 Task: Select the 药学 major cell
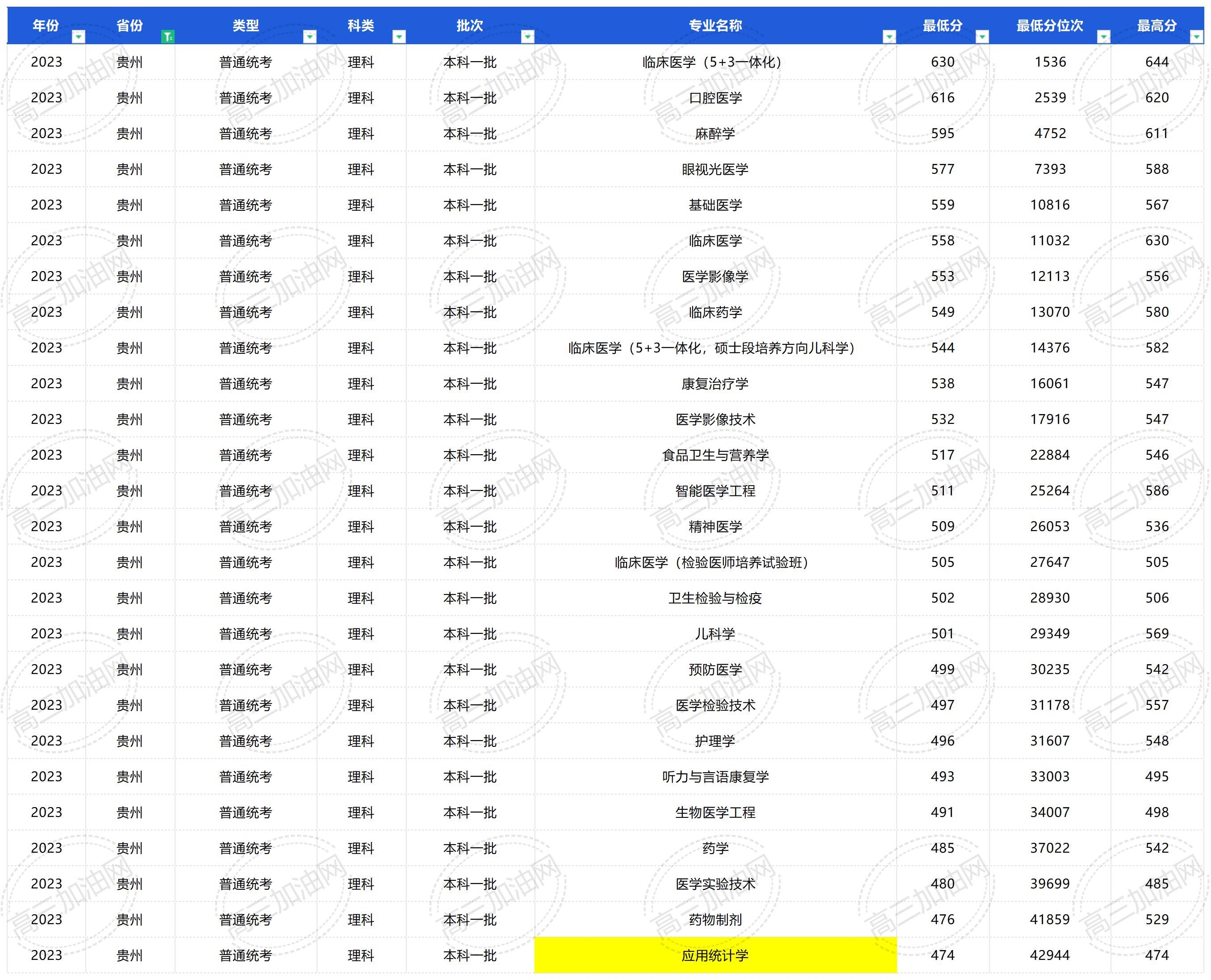point(715,848)
